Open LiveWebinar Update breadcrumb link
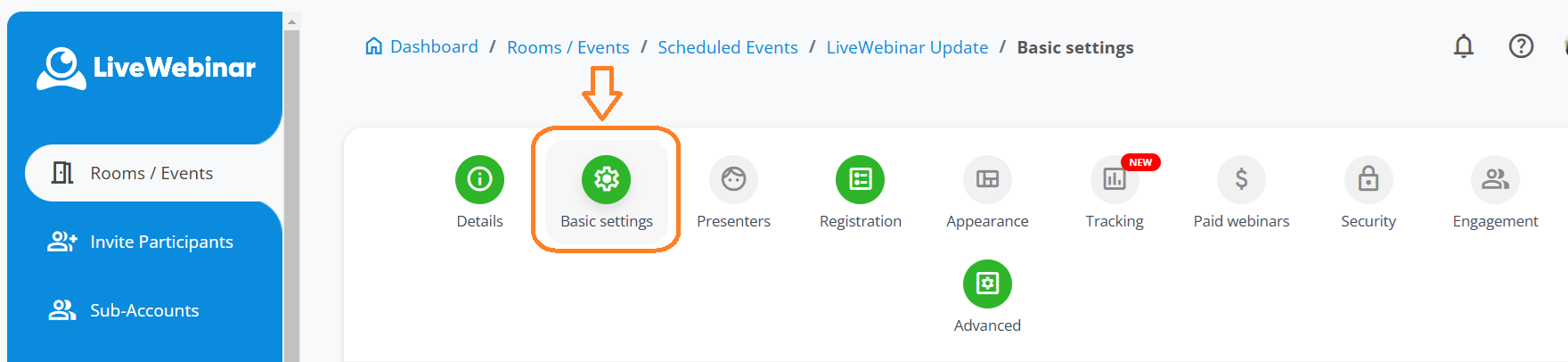Screen dimensions: 1568x362 point(907,47)
